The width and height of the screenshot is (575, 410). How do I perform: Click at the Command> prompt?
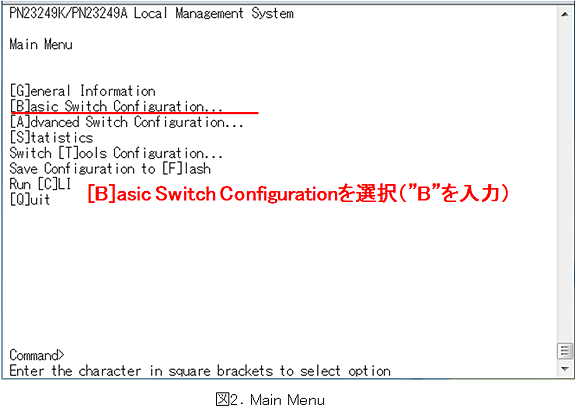point(37,355)
